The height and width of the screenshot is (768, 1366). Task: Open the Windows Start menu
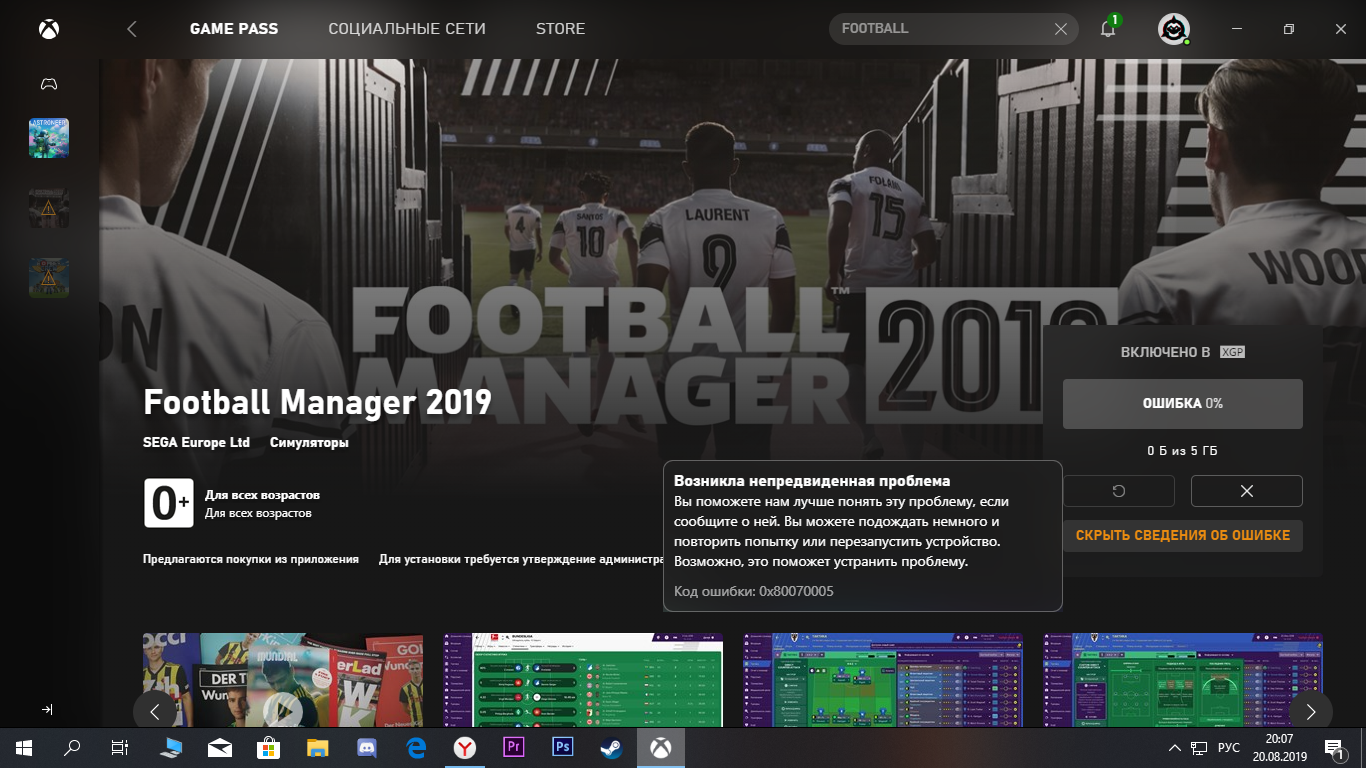click(23, 747)
